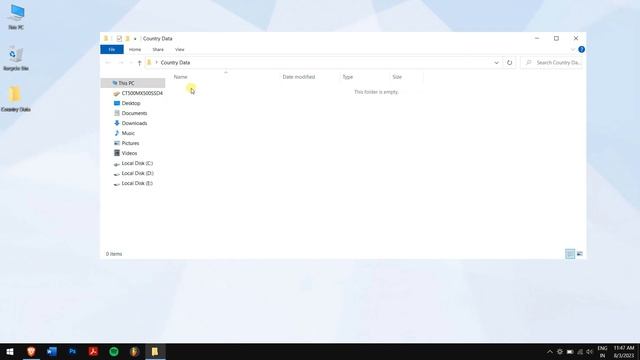Open the Windows Start menu
640x360 pixels.
pyautogui.click(x=10, y=351)
